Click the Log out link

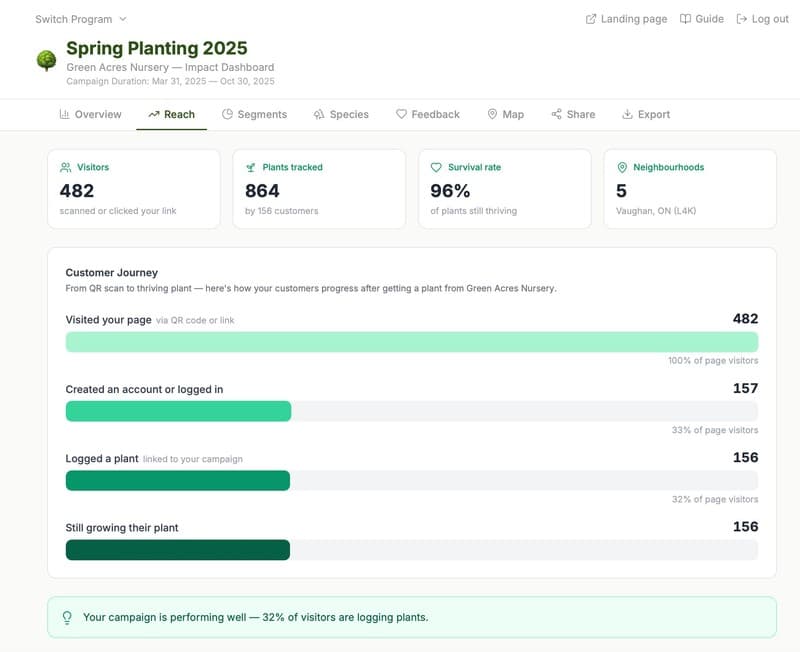(762, 19)
